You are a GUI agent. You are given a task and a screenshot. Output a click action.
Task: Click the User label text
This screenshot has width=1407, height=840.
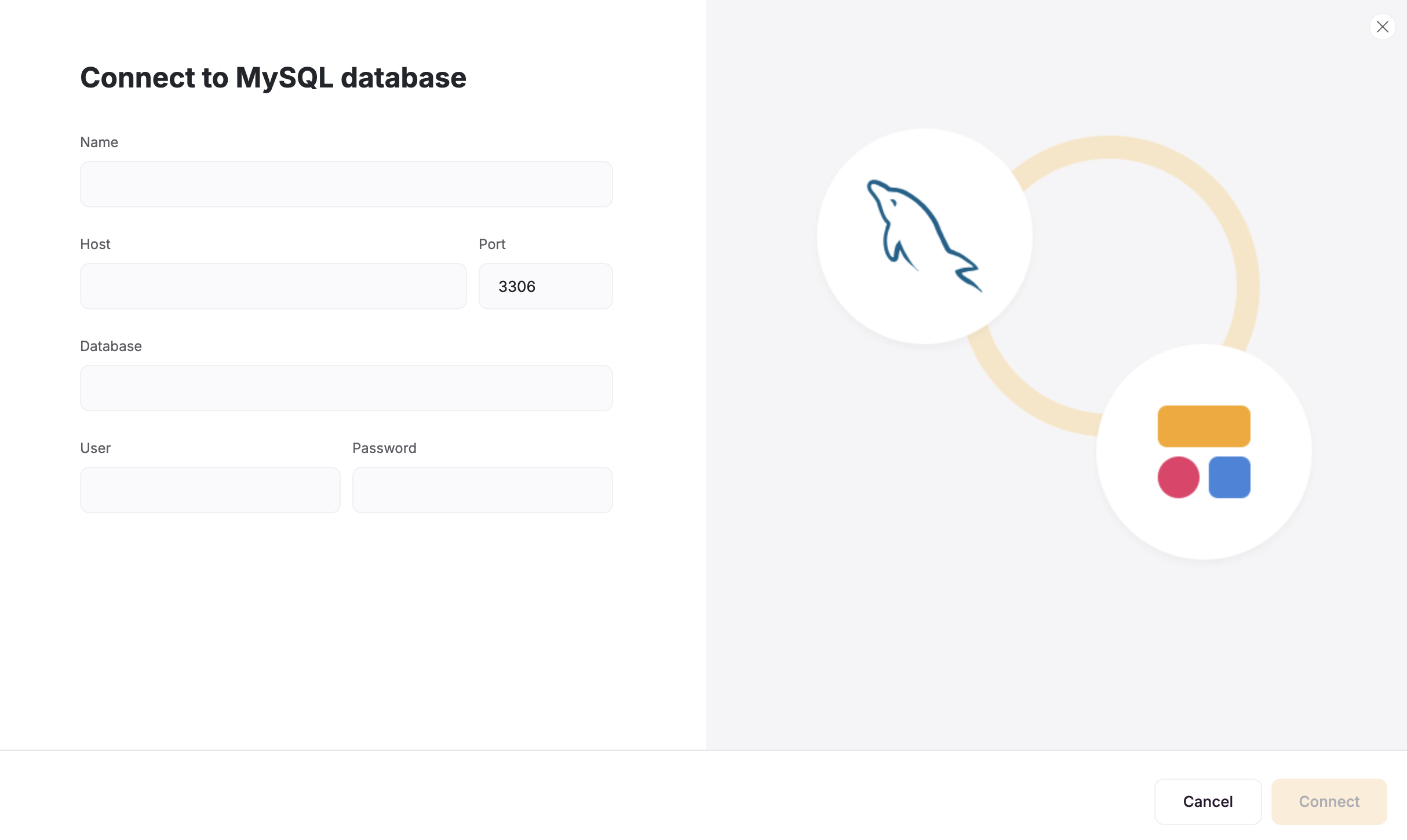click(95, 448)
